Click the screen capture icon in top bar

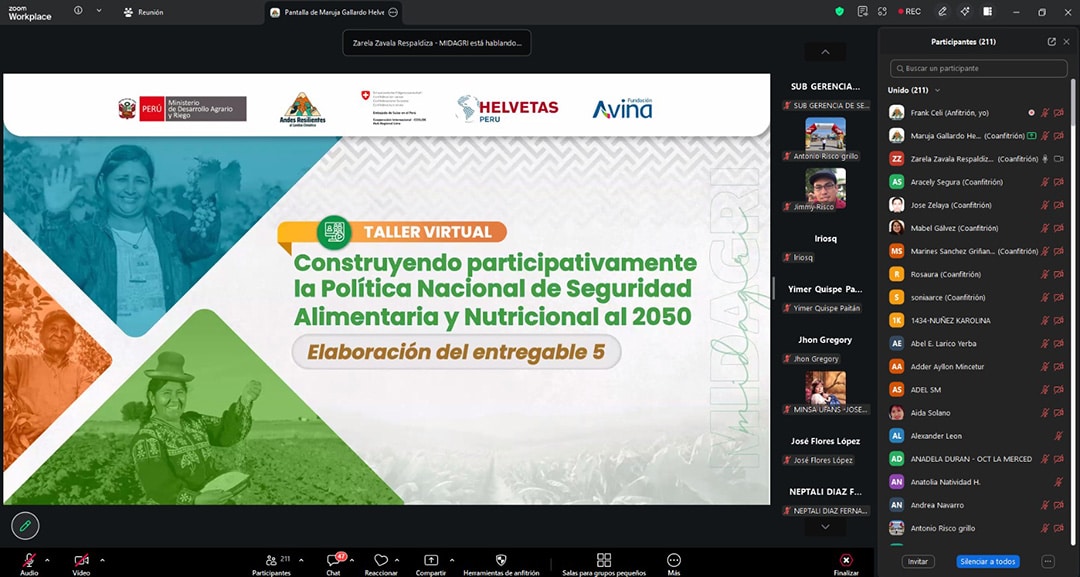coord(882,12)
